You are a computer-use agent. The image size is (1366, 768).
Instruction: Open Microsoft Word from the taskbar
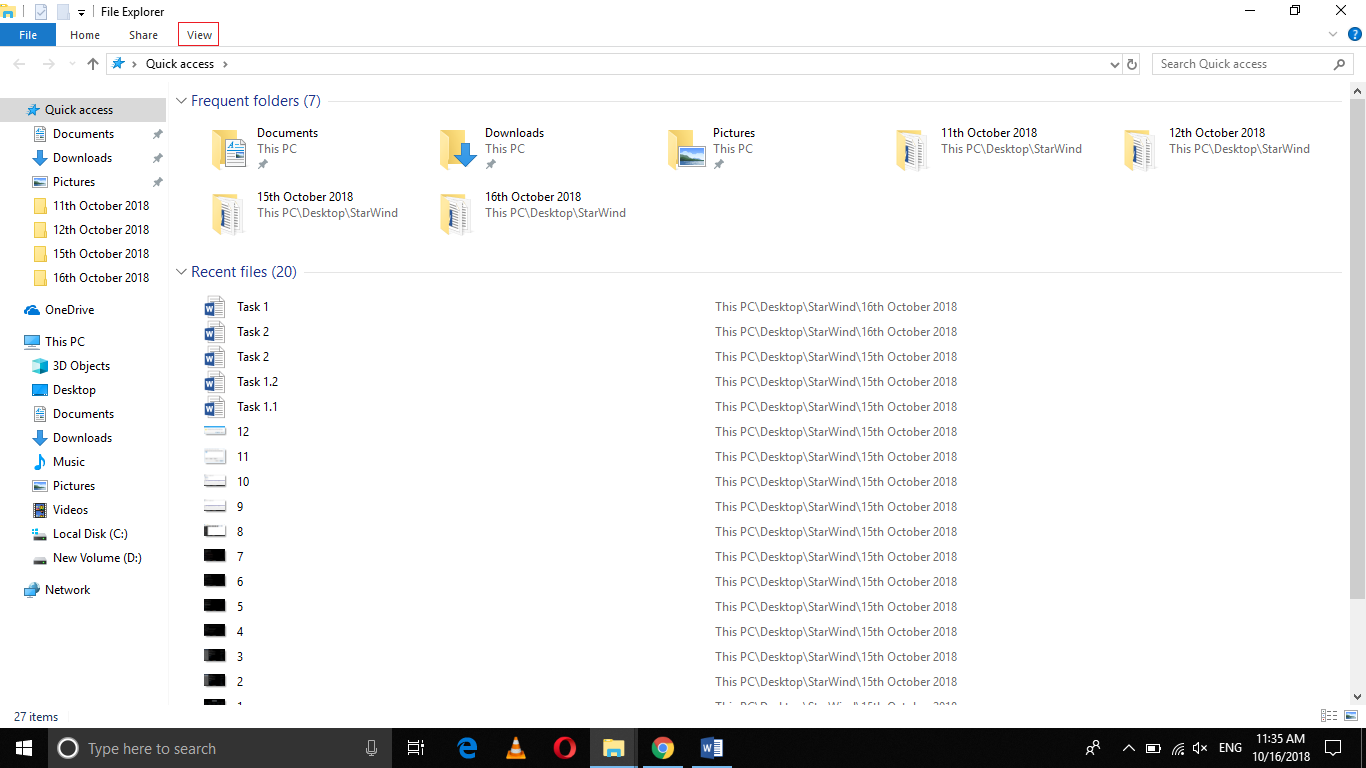(712, 748)
